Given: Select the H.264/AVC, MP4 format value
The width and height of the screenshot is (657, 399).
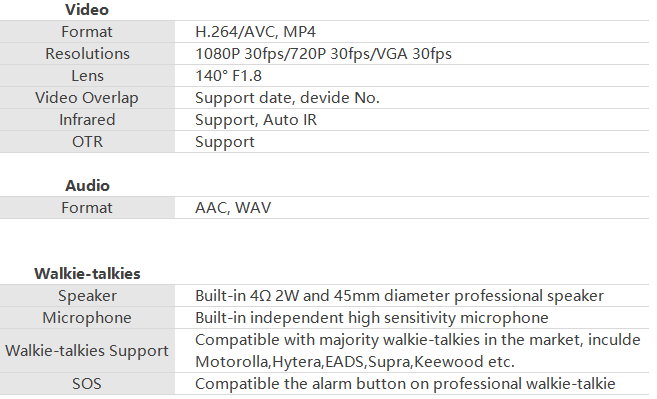Looking at the screenshot, I should (x=255, y=32).
